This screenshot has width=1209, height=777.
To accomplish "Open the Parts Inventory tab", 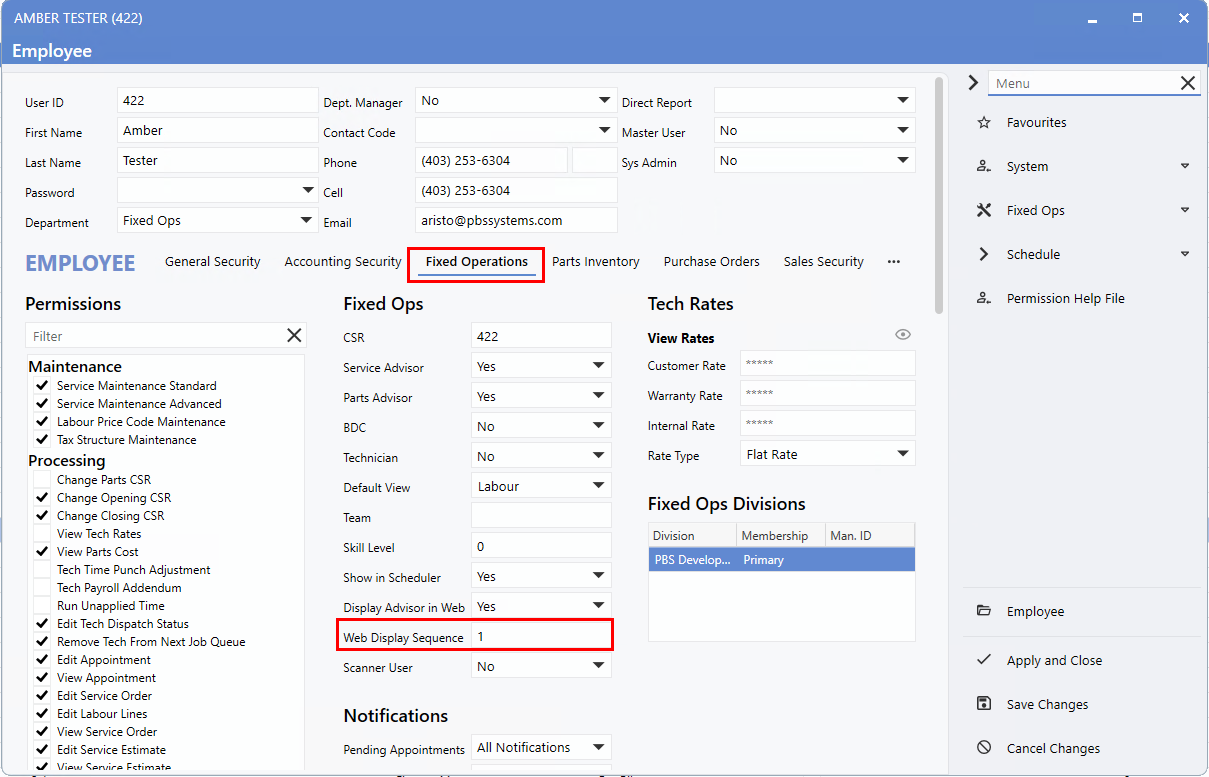I will pos(595,262).
